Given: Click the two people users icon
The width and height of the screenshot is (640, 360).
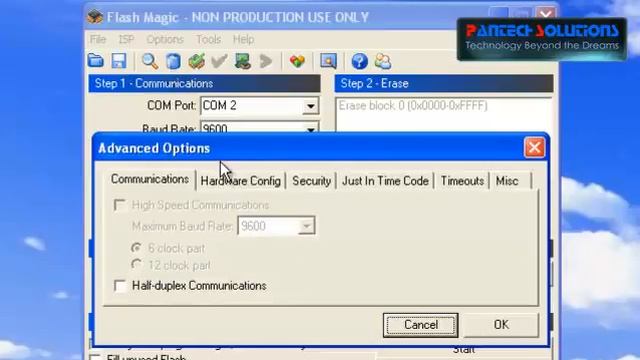Looking at the screenshot, I should 383,61.
